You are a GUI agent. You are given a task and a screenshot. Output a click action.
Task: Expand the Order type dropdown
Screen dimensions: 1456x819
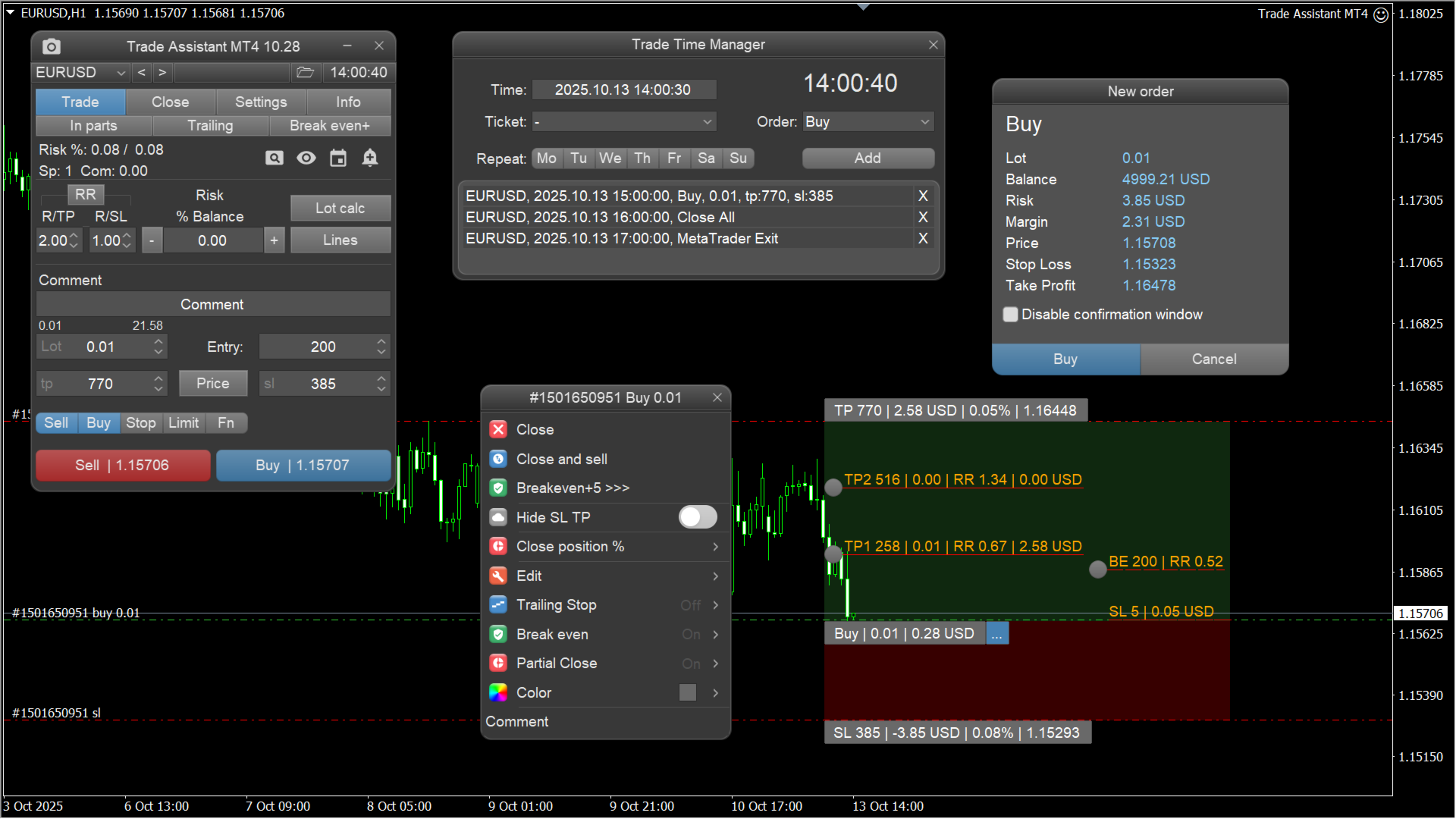pyautogui.click(x=924, y=122)
